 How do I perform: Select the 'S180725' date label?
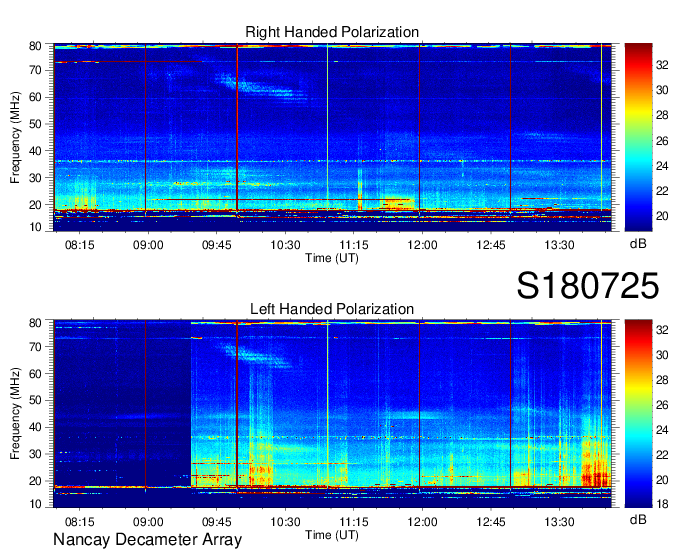pyautogui.click(x=588, y=286)
